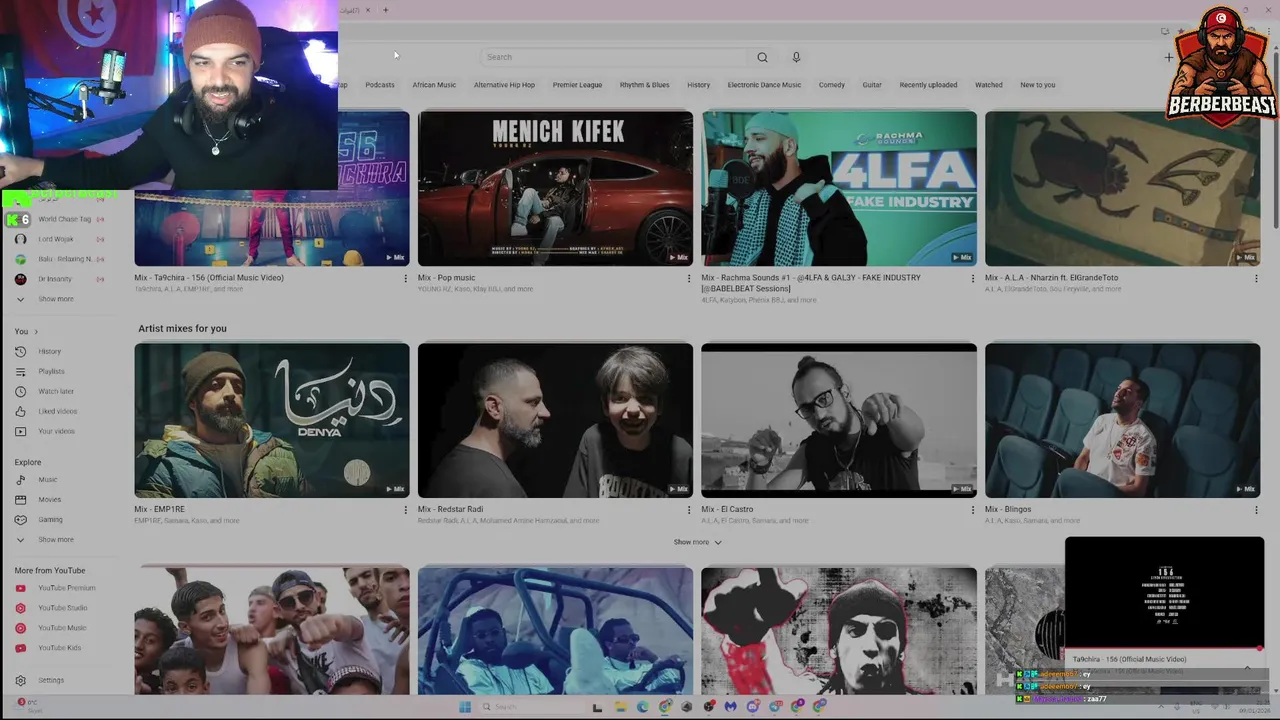This screenshot has width=1280, height=720.
Task: Open Windows Start button on taskbar
Action: pyautogui.click(x=465, y=706)
